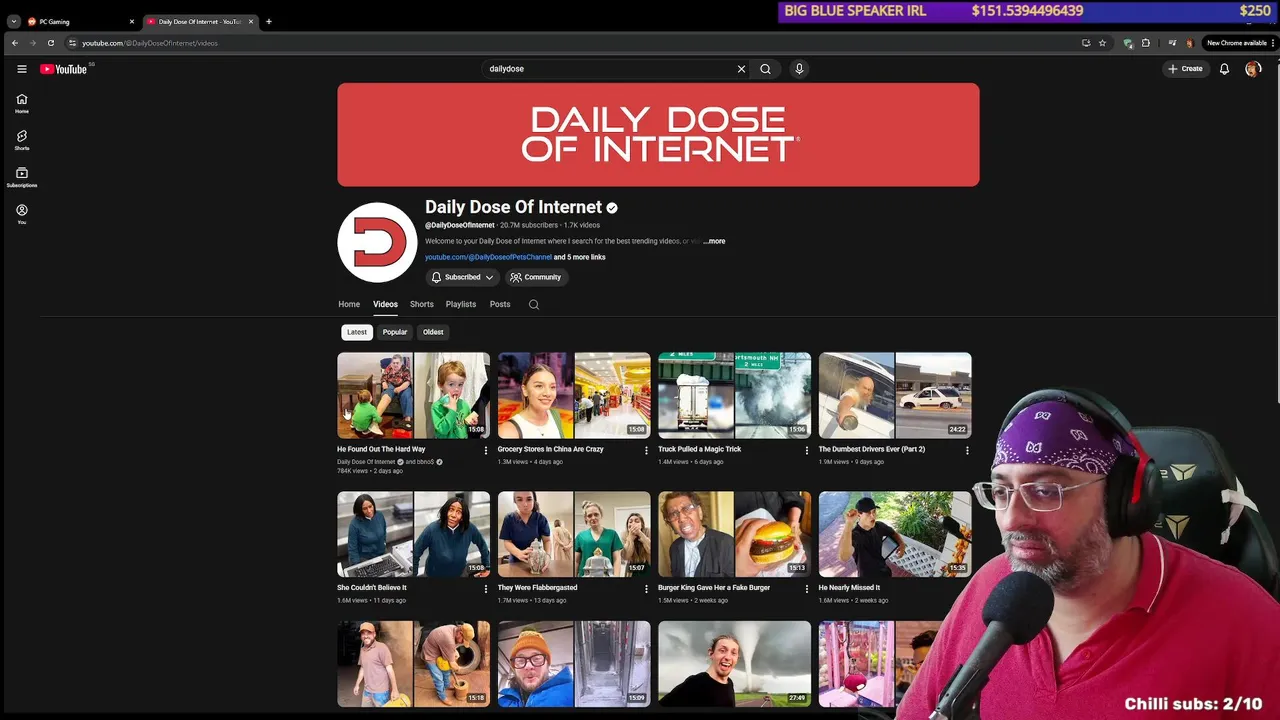The height and width of the screenshot is (720, 1280).
Task: Open Truck Pulled a Magic Trick thumbnail
Action: 734,395
